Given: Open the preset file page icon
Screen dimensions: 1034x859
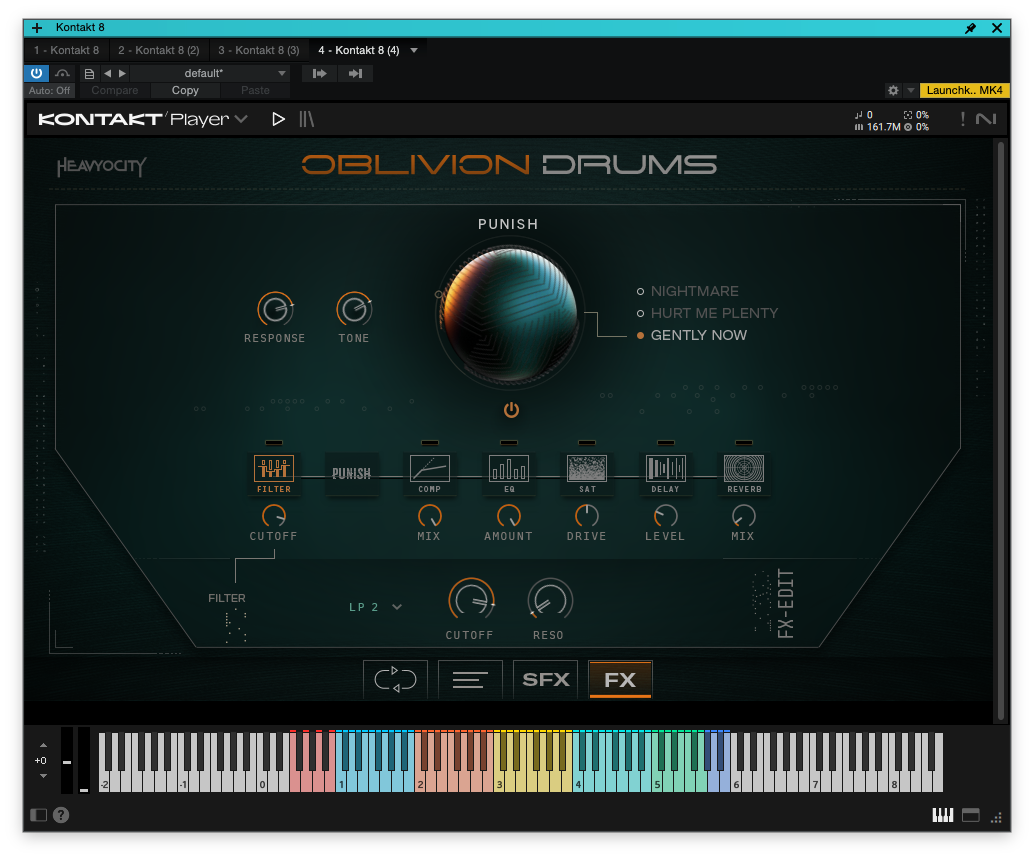Looking at the screenshot, I should point(89,74).
